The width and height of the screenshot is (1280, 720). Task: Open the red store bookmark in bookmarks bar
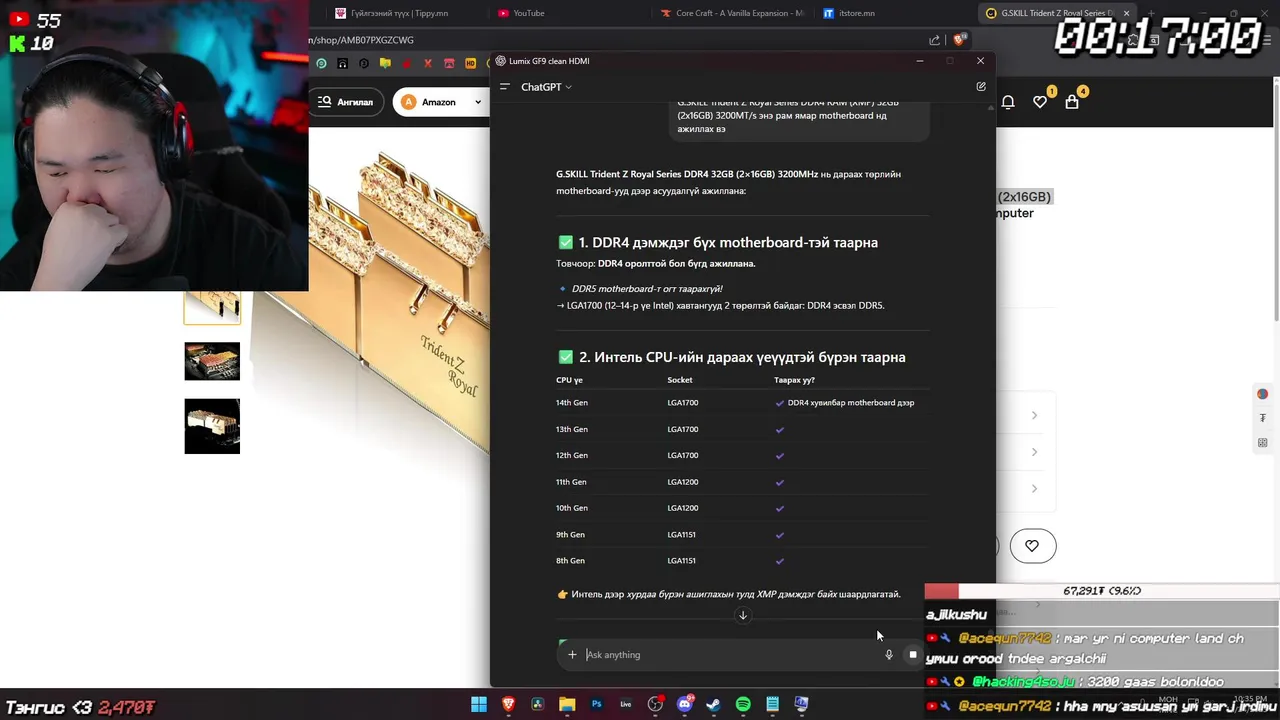pyautogui.click(x=449, y=64)
